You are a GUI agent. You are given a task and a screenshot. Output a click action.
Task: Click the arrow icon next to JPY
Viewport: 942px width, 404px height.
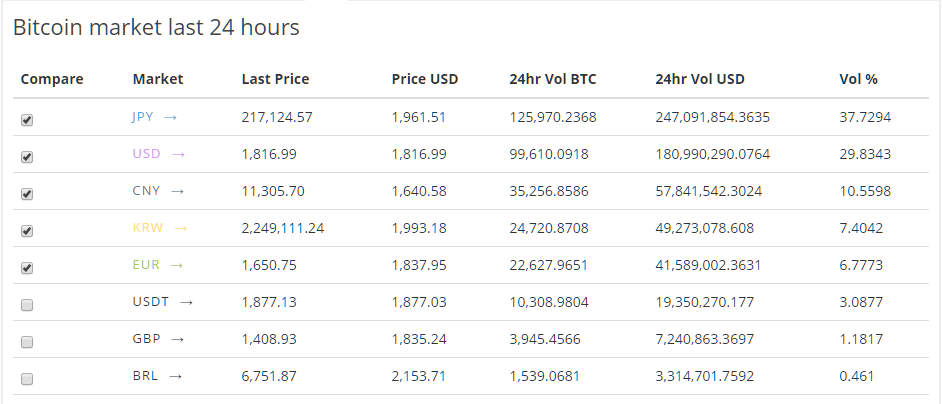click(170, 117)
